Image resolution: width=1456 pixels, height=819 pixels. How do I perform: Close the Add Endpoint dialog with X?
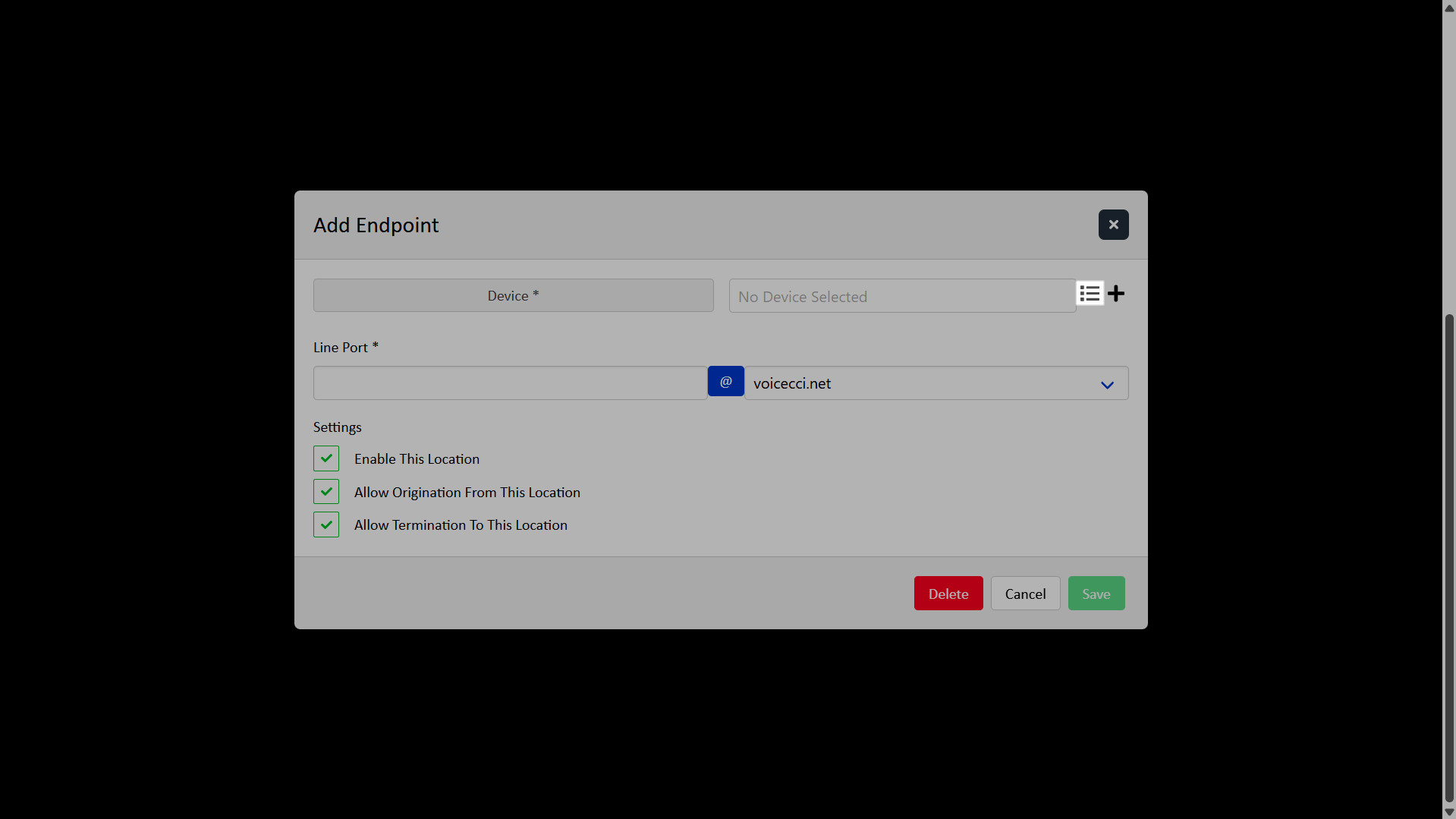click(1113, 225)
